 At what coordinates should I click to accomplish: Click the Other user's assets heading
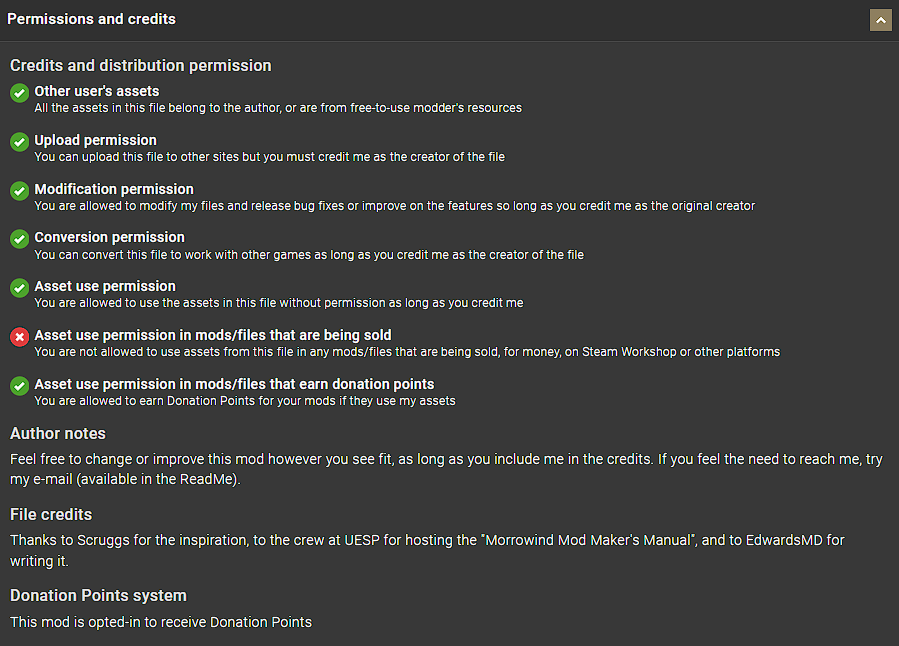[97, 91]
